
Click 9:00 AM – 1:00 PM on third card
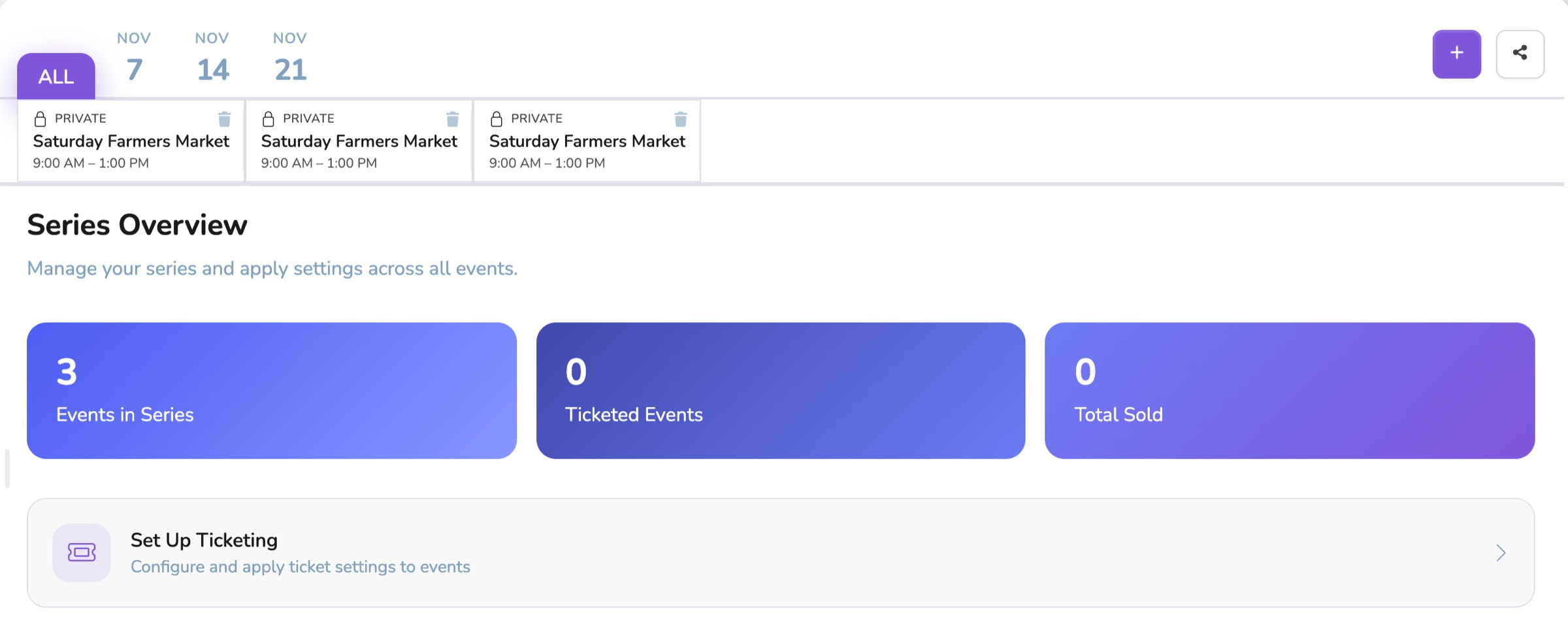coord(547,163)
